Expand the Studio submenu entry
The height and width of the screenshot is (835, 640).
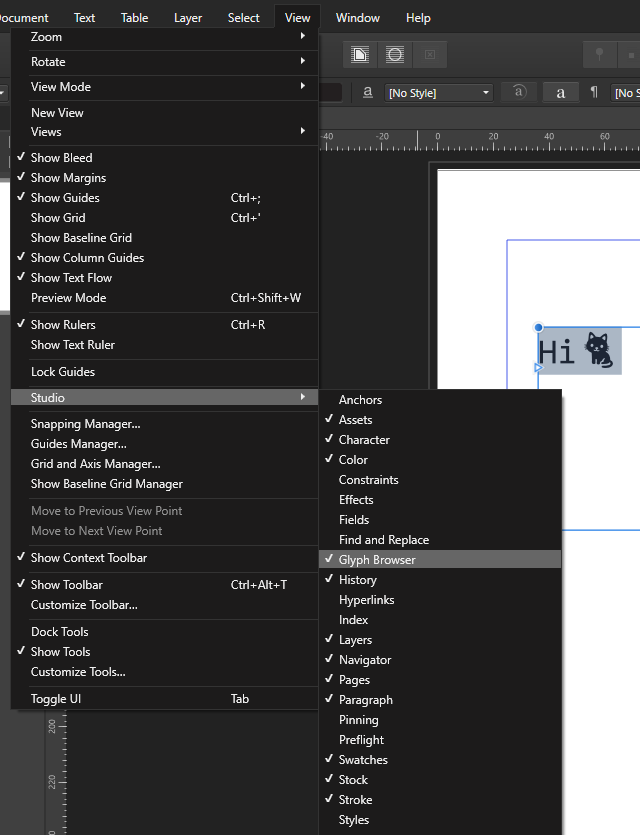click(x=165, y=398)
